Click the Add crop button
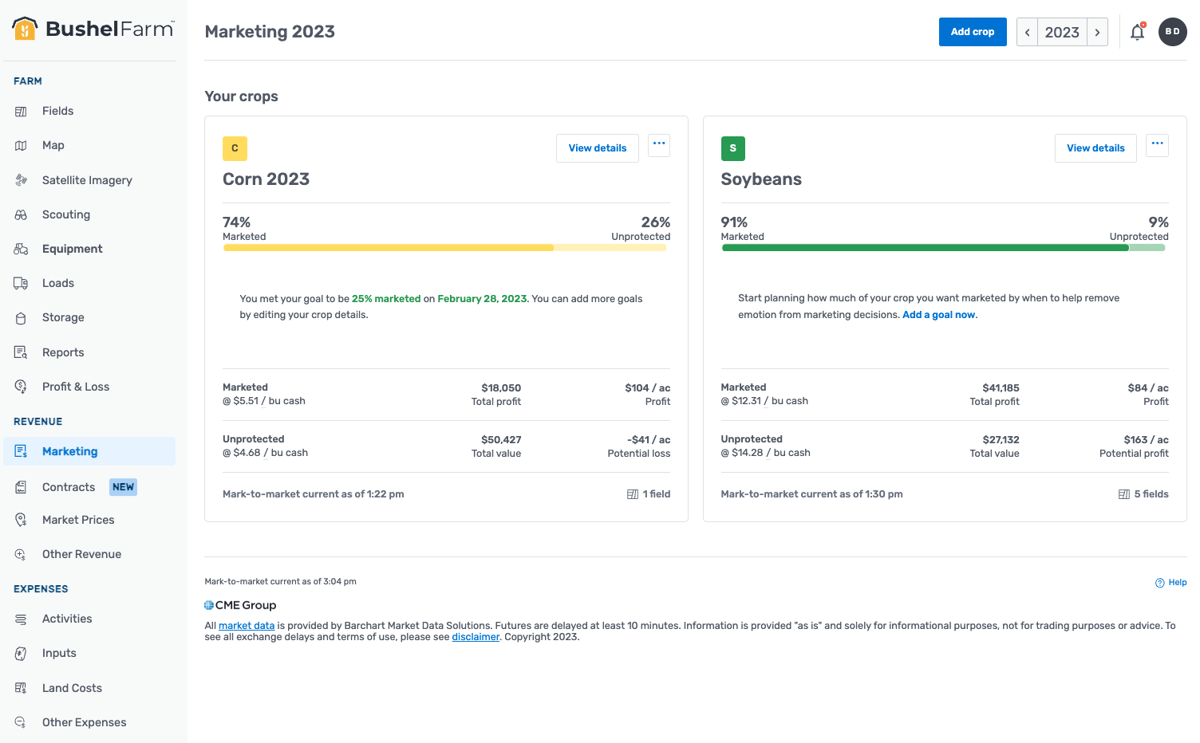1200x743 pixels. (972, 31)
